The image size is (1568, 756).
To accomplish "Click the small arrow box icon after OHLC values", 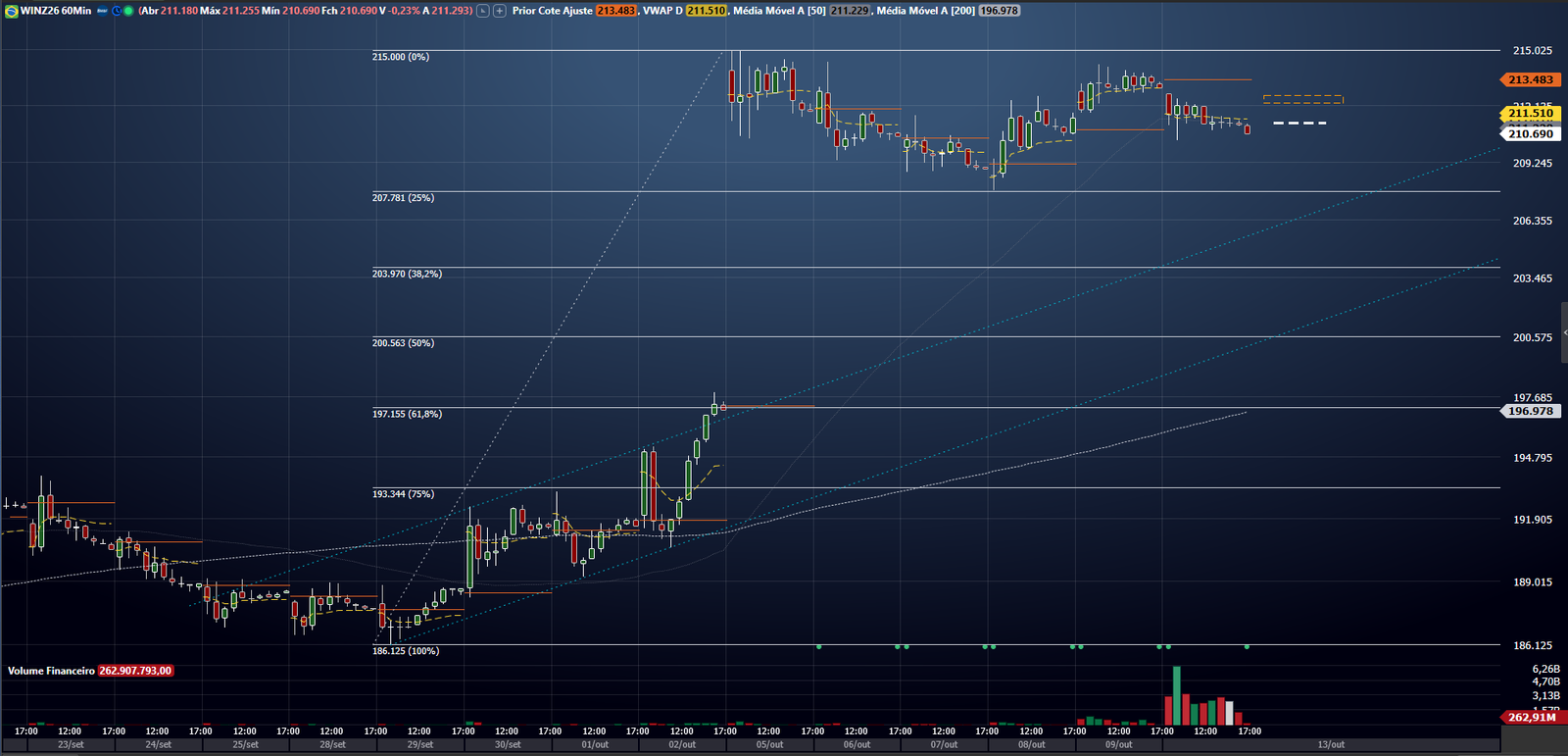I will [x=483, y=11].
